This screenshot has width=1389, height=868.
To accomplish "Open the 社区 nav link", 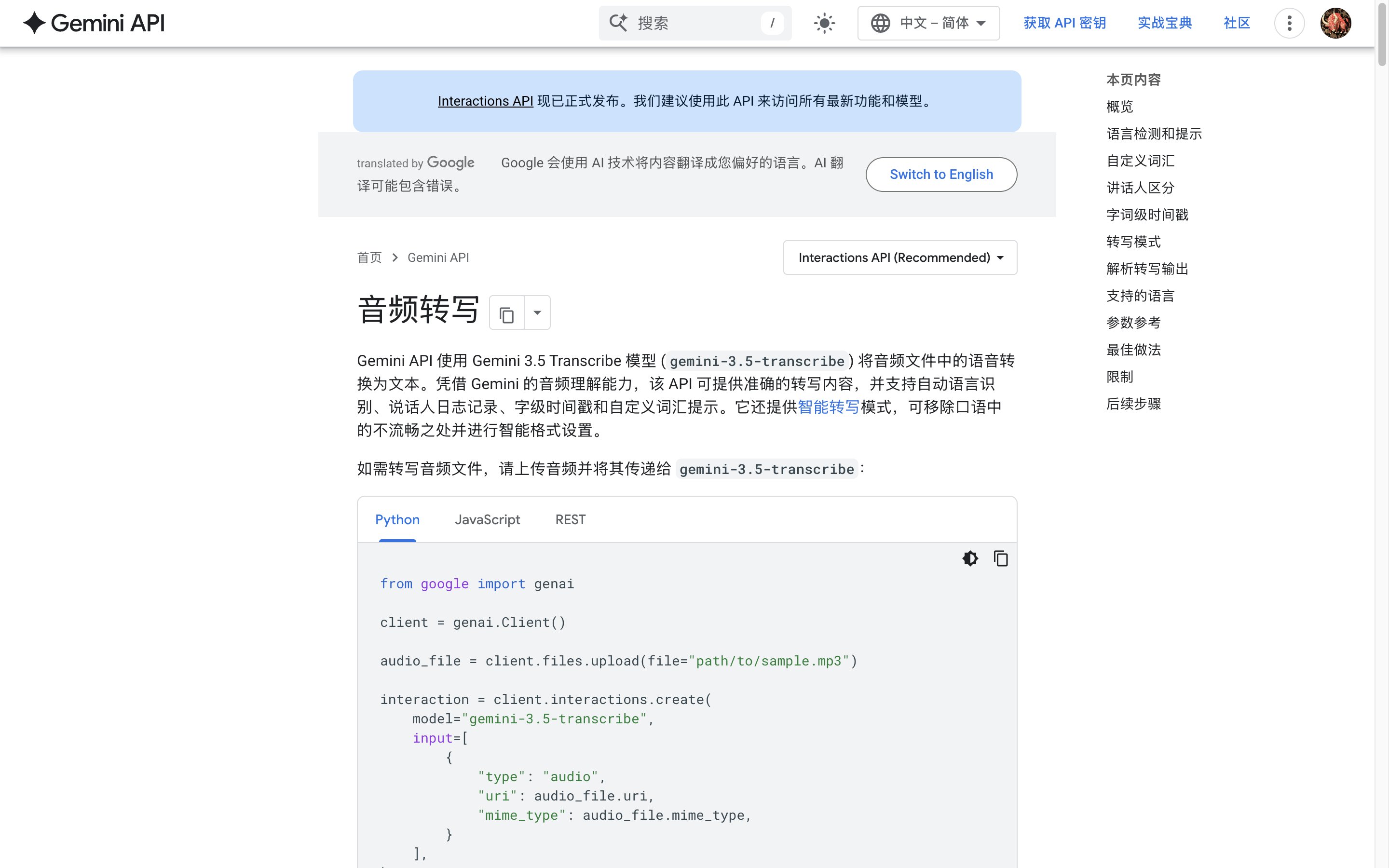I will [1237, 23].
